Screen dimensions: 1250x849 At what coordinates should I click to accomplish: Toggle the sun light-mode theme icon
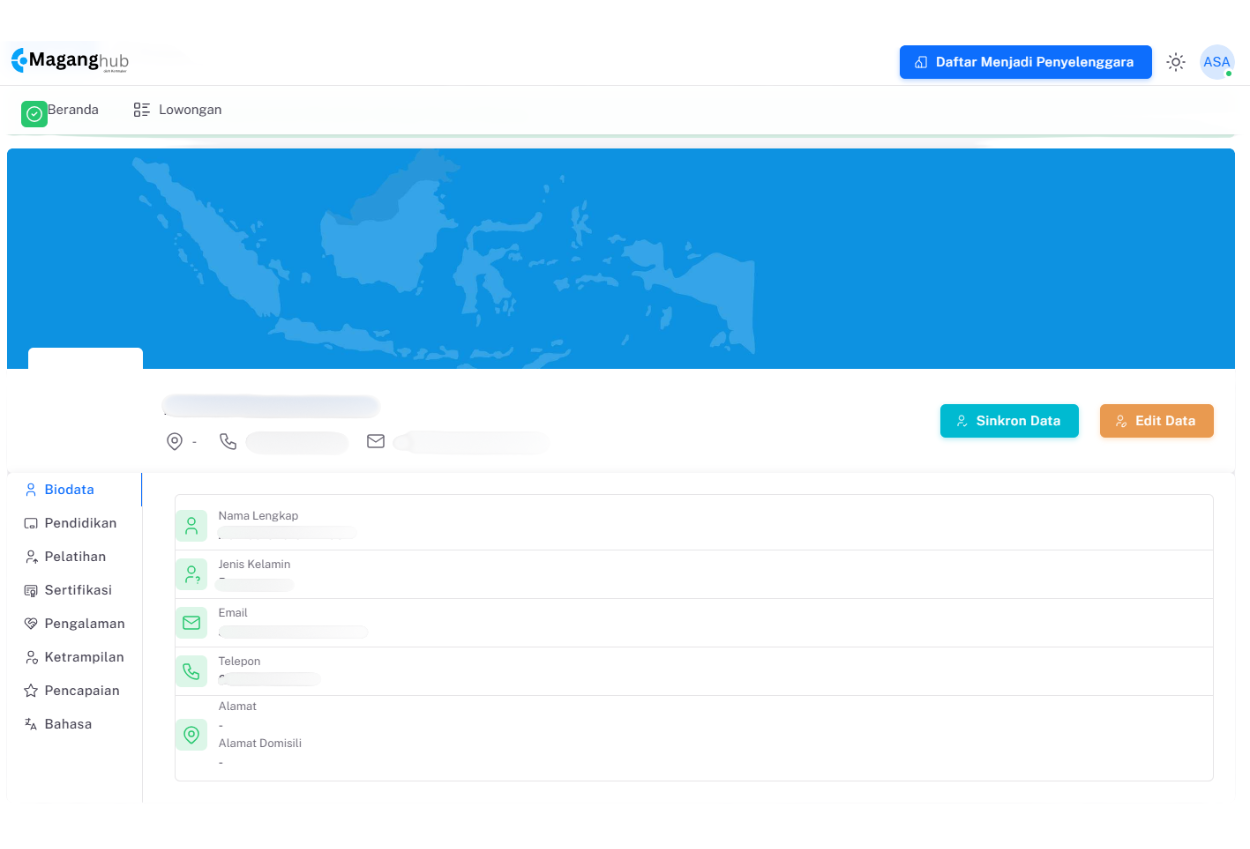coord(1176,62)
